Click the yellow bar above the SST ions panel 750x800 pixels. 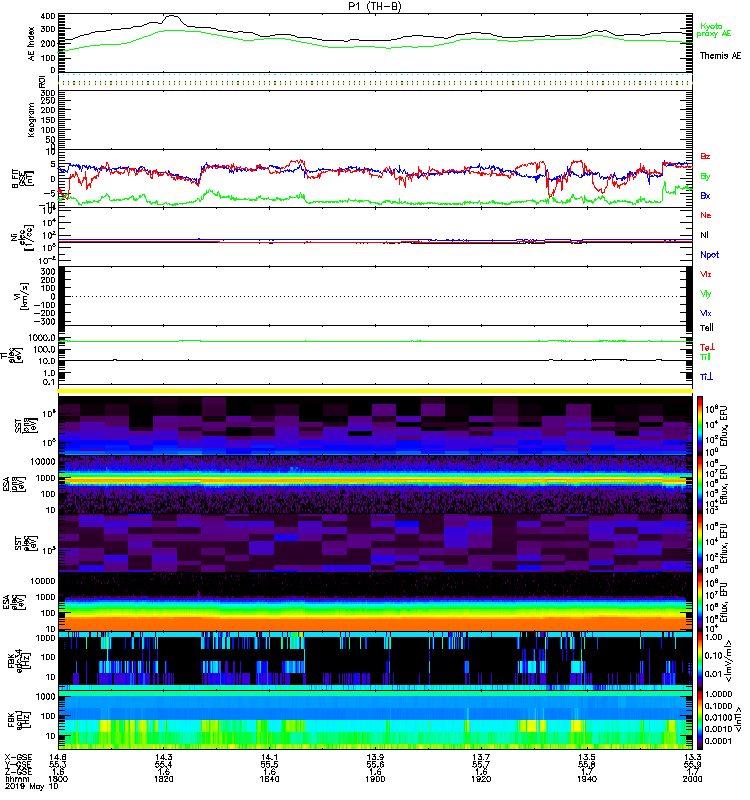coord(375,391)
